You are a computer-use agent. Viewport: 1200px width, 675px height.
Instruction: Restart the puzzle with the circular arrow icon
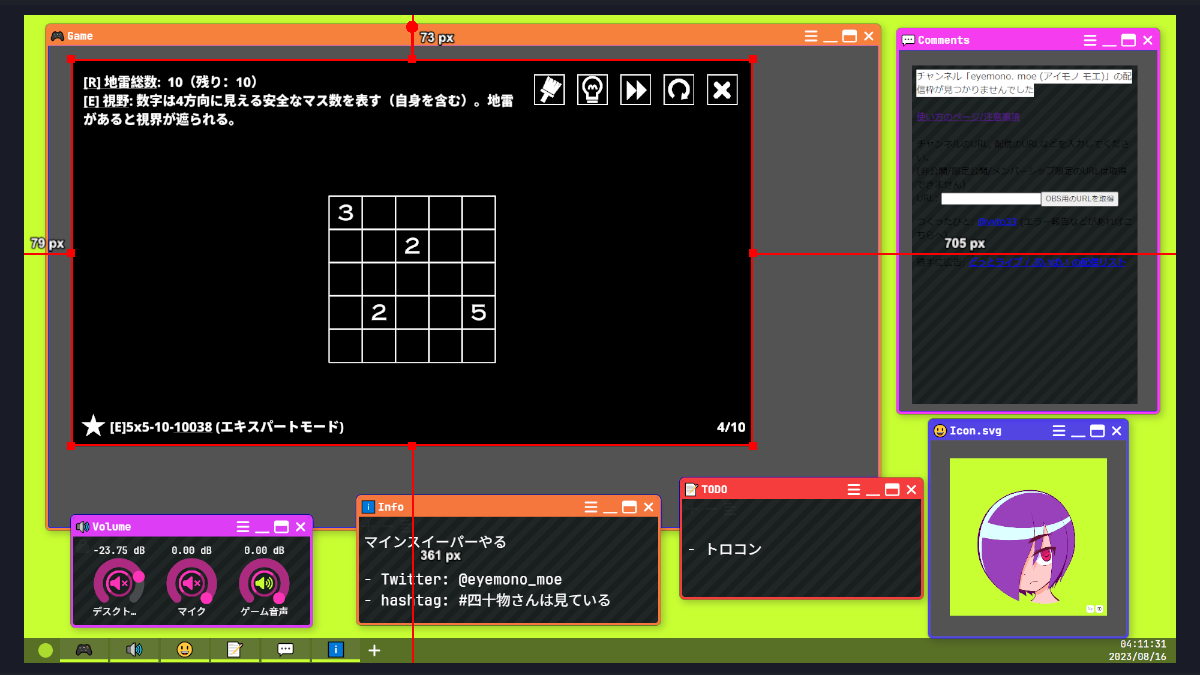(x=678, y=89)
